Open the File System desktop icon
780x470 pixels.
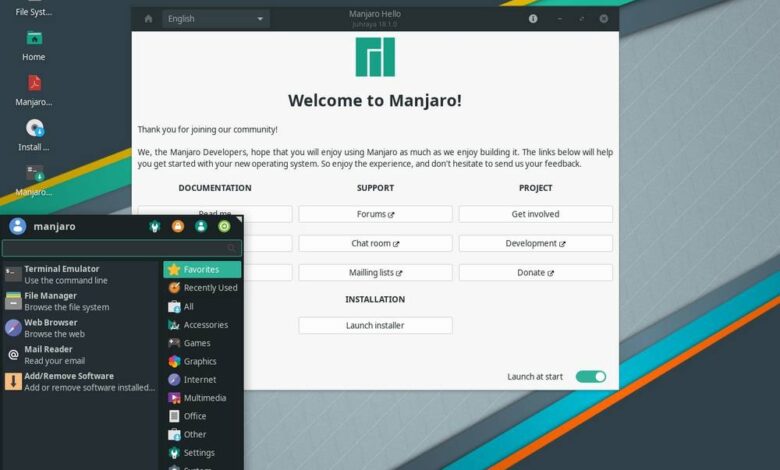pyautogui.click(x=33, y=9)
